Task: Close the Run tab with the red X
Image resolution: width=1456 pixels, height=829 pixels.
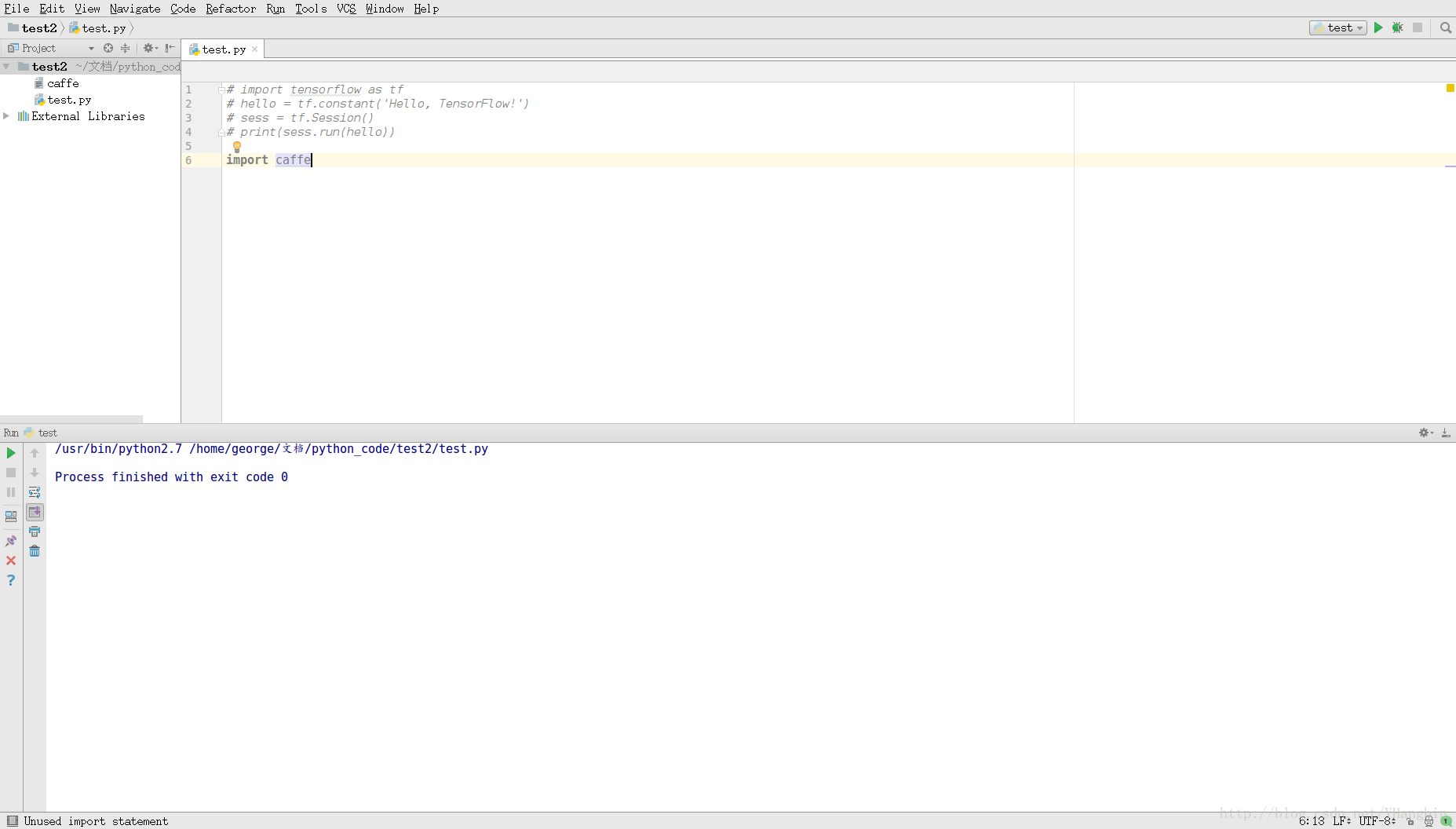Action: click(11, 561)
